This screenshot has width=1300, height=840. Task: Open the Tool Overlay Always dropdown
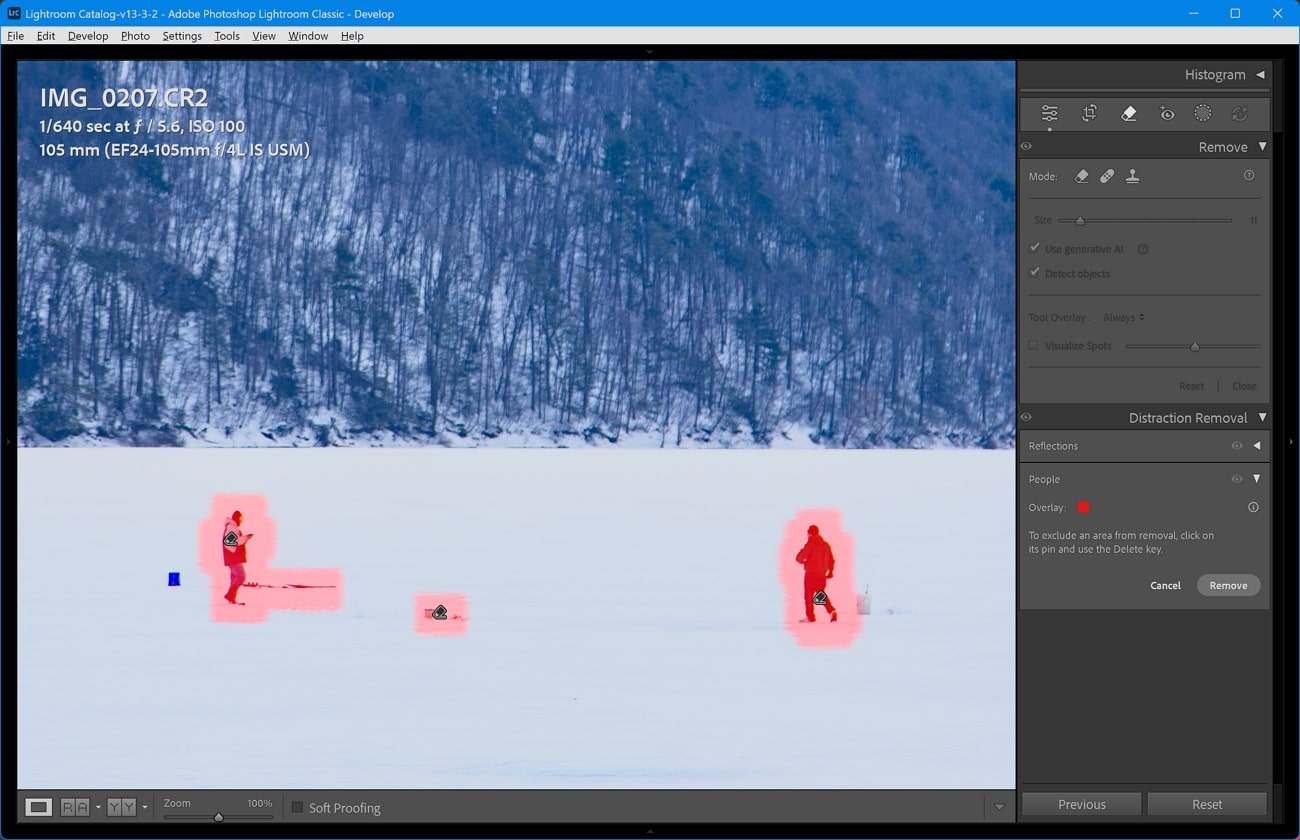[1123, 317]
